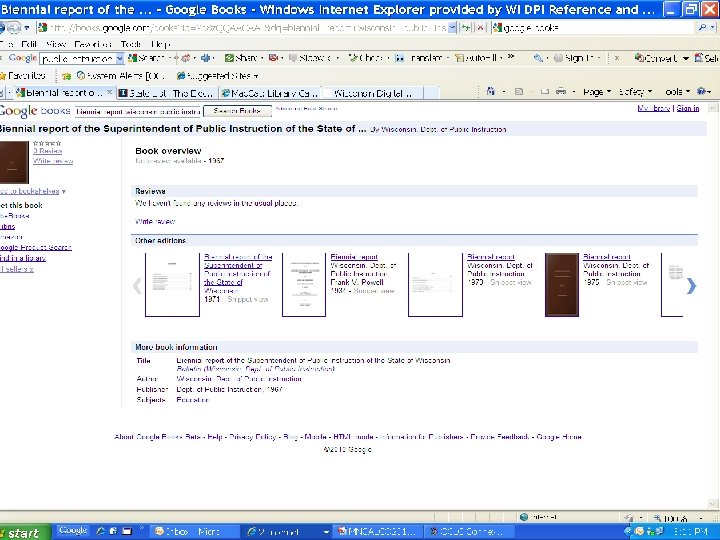Open the 1971 edition thumbnail

pyautogui.click(x=172, y=285)
